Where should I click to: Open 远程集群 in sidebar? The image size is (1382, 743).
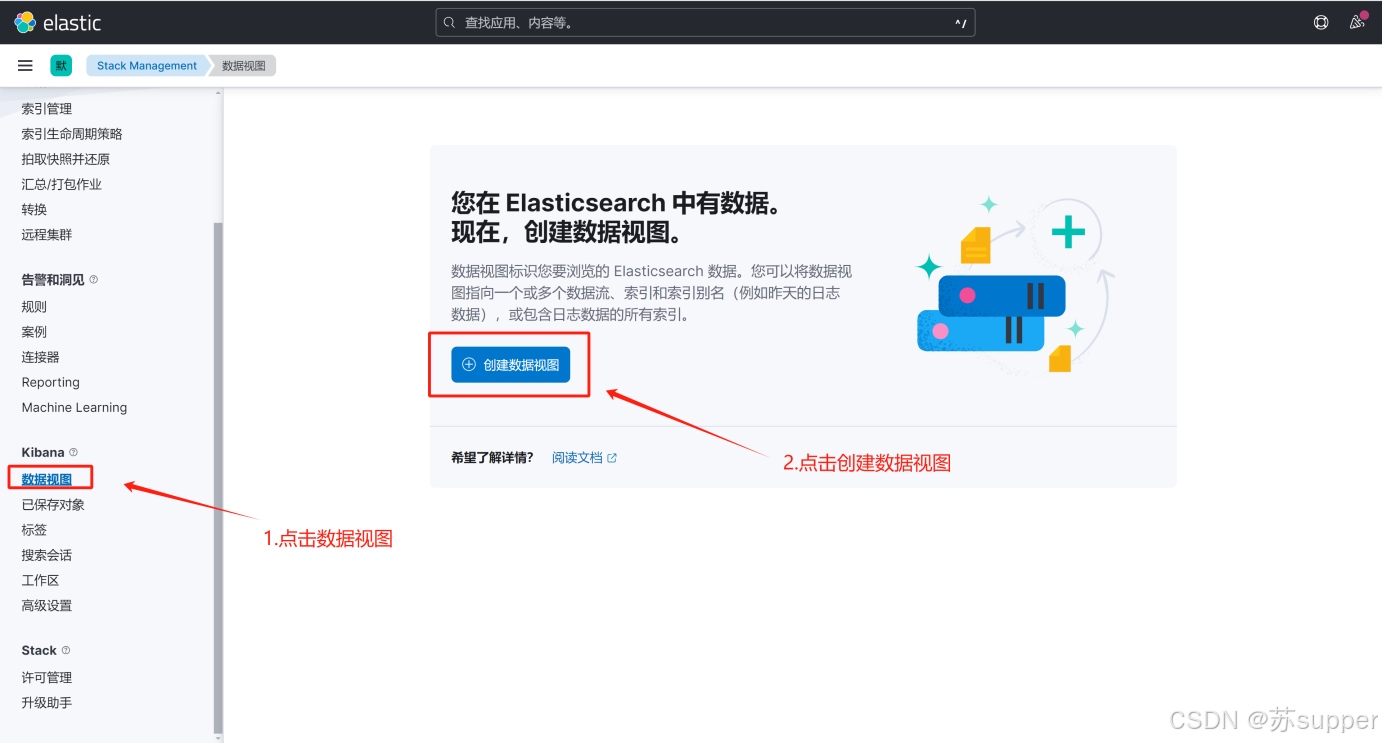[47, 234]
